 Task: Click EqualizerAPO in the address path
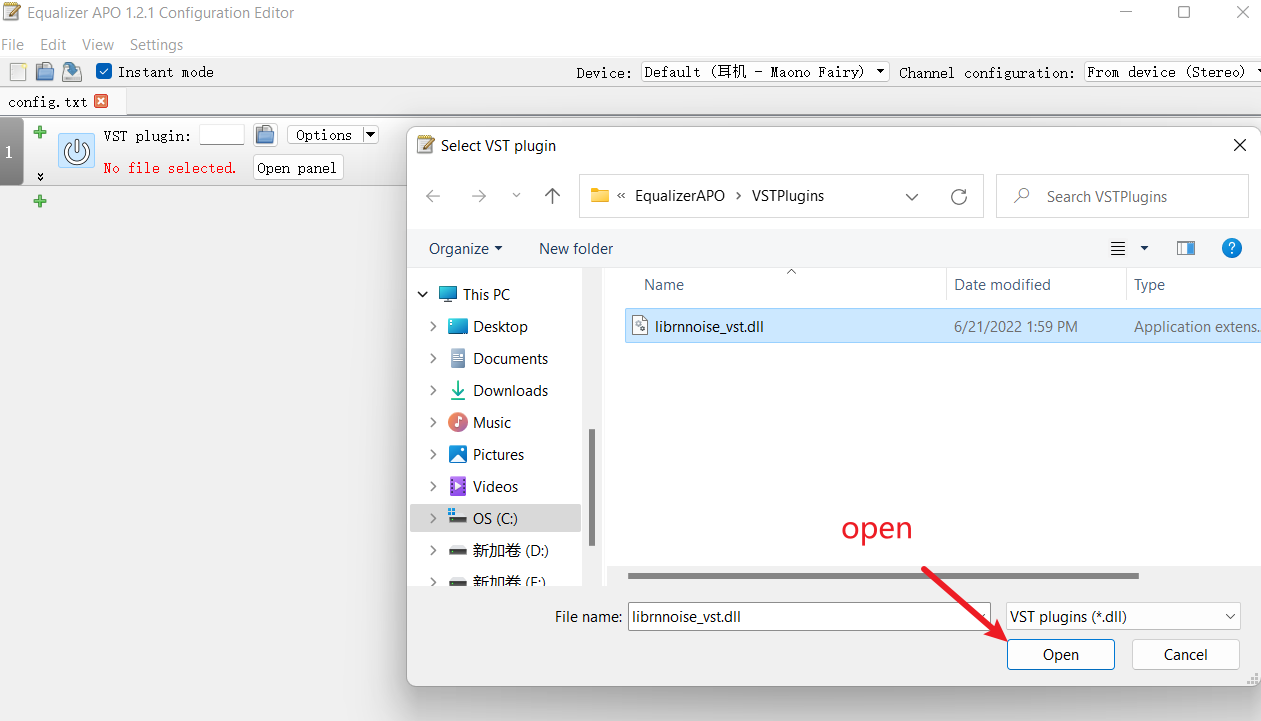point(680,196)
